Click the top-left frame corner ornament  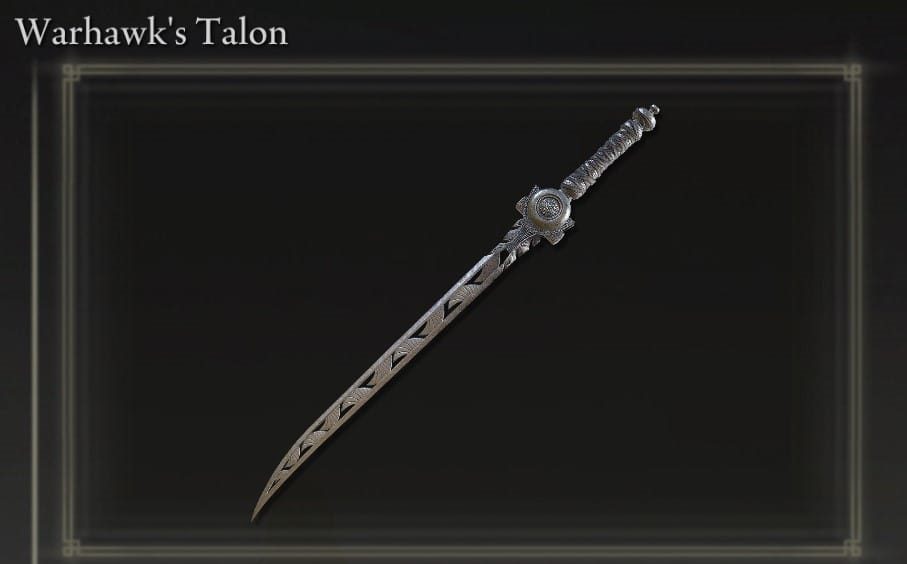point(71,72)
